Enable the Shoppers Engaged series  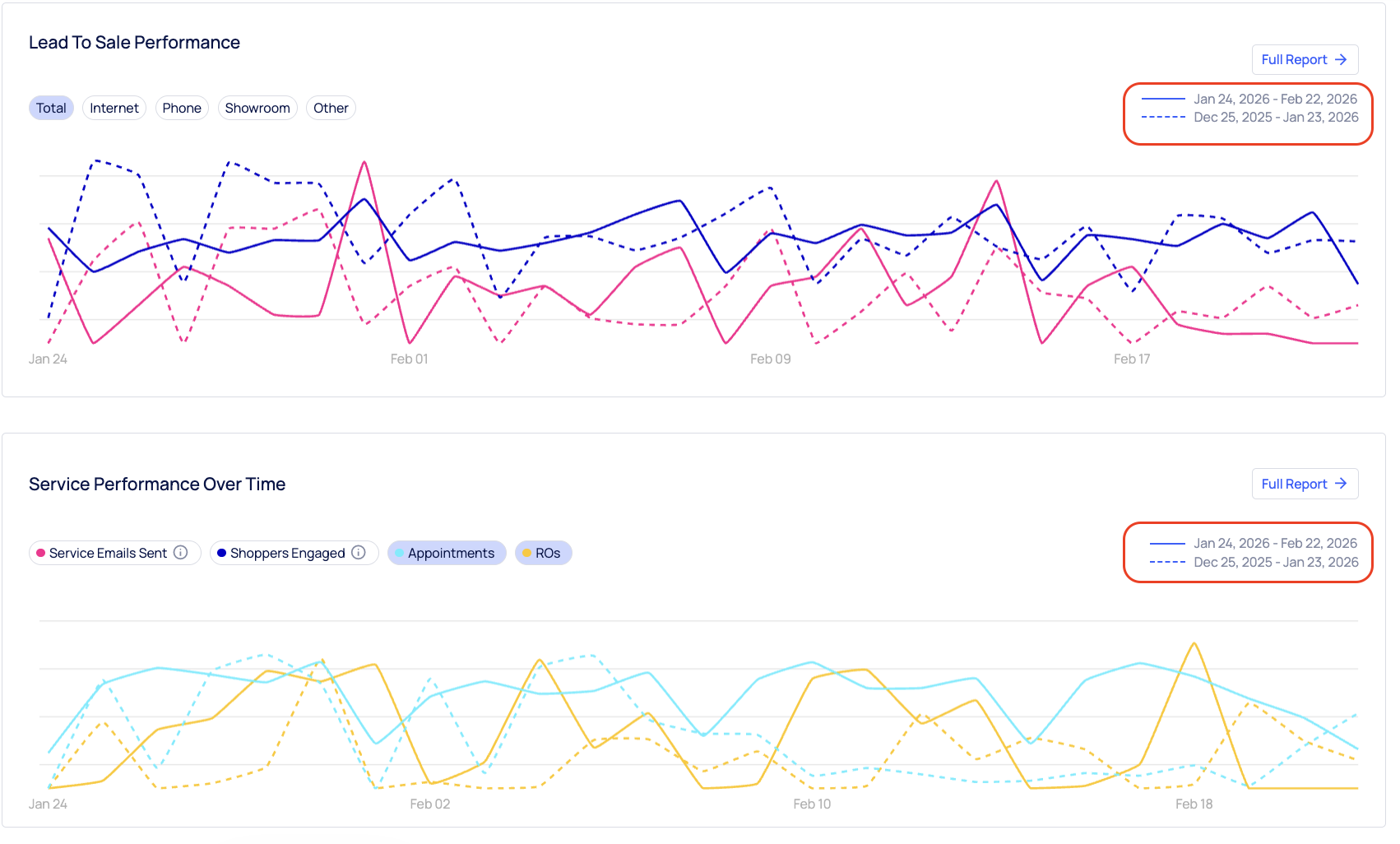point(287,553)
